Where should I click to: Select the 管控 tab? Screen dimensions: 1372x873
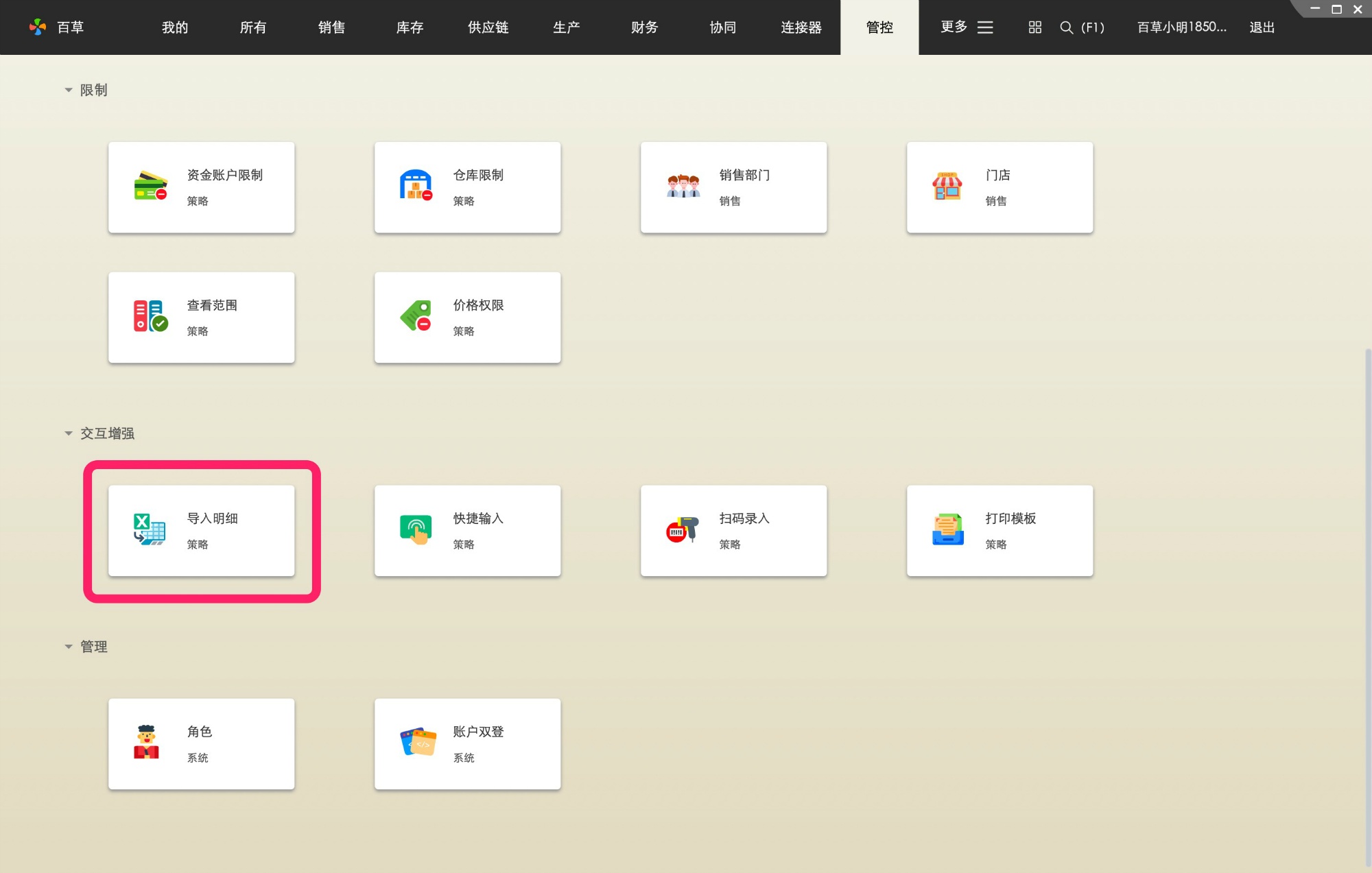pyautogui.click(x=879, y=27)
